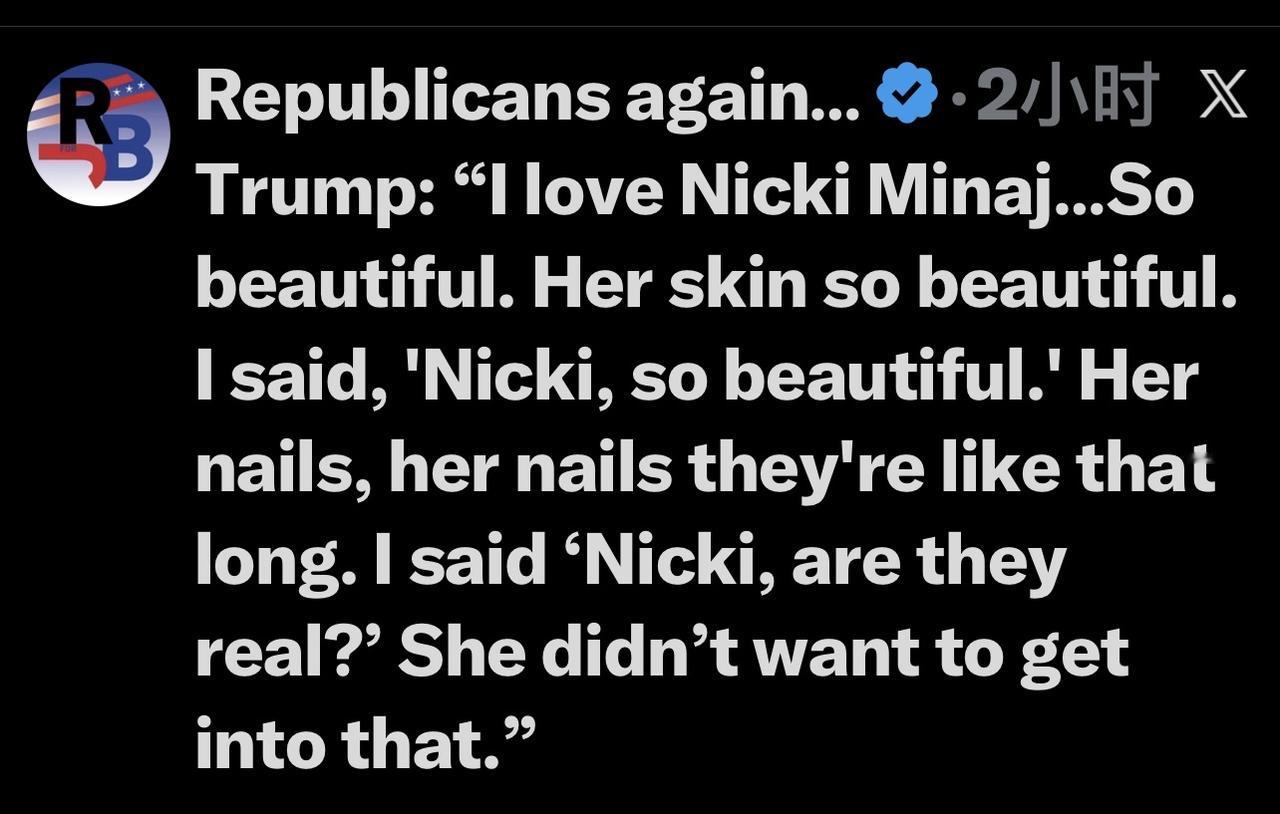Viewport: 1280px width, 814px height.
Task: Click the Republicans against Trump profile avatar
Action: [x=98, y=134]
